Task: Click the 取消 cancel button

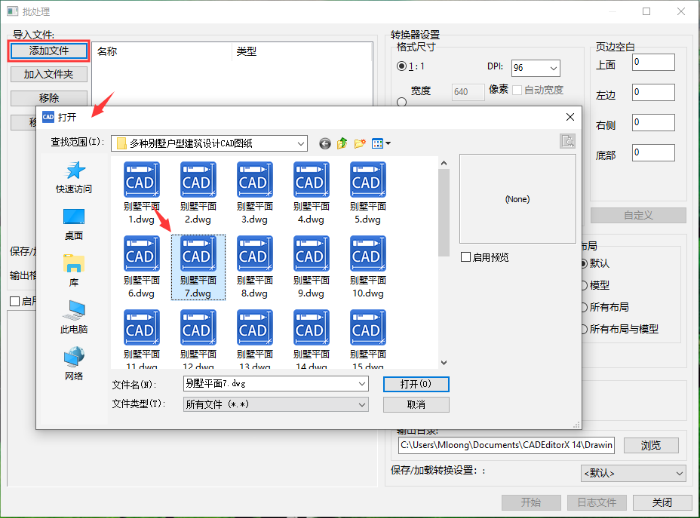Action: [x=416, y=405]
